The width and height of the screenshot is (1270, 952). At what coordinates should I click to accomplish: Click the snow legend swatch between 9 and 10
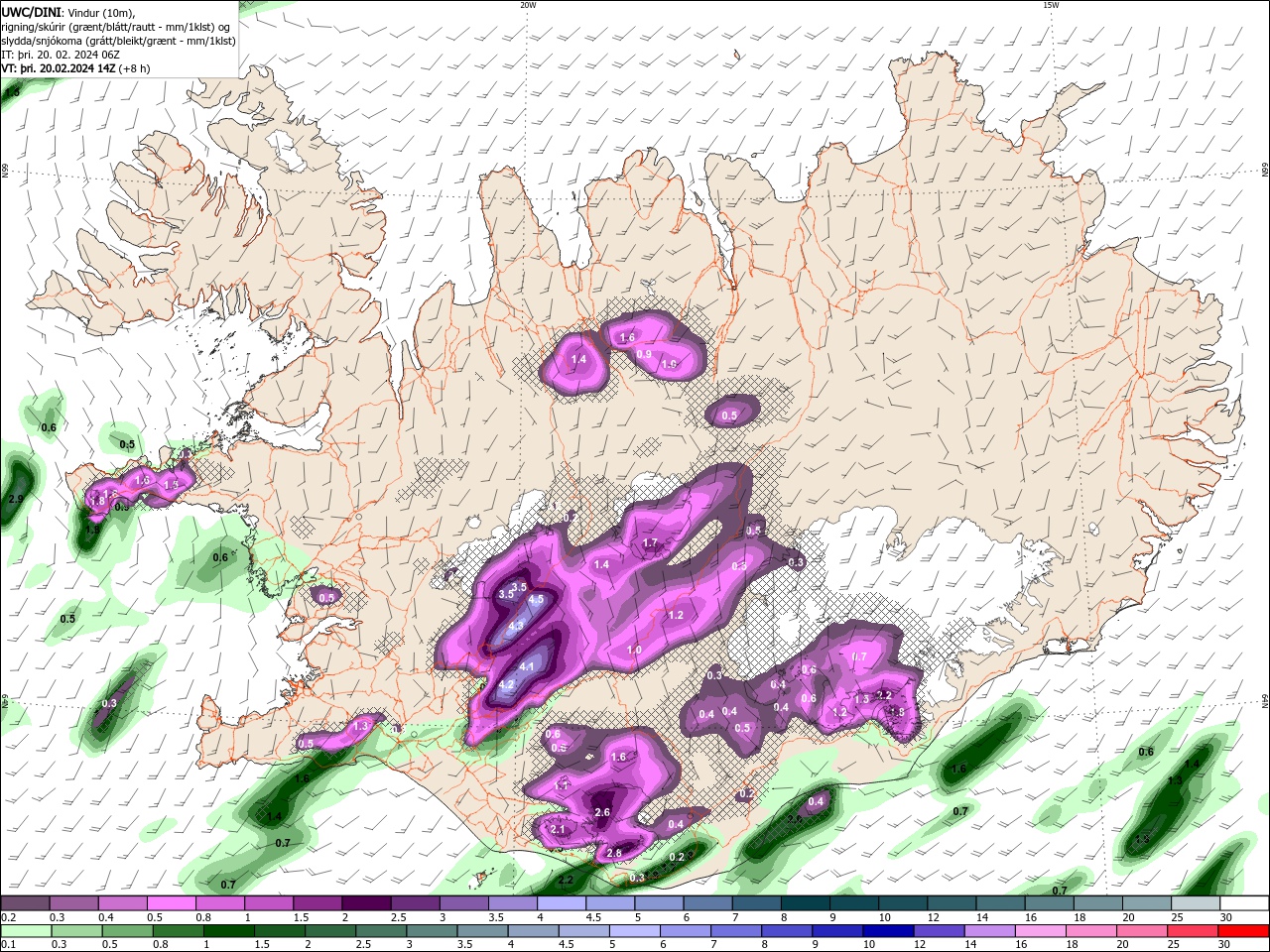tap(855, 903)
